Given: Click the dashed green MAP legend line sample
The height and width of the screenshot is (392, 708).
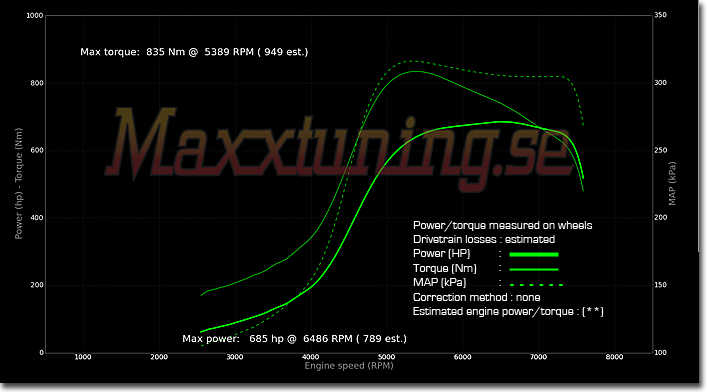Looking at the screenshot, I should point(536,285).
